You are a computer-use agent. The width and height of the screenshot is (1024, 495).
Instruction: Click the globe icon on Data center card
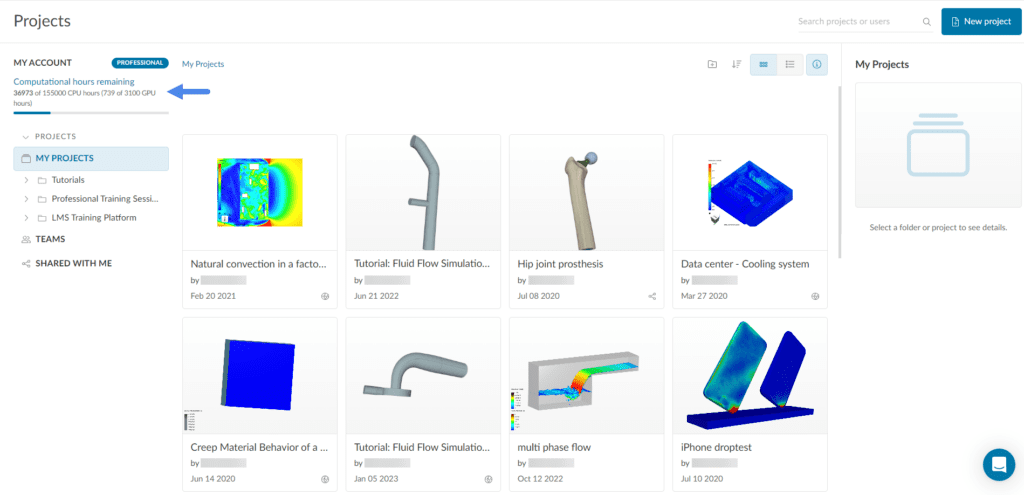[815, 296]
